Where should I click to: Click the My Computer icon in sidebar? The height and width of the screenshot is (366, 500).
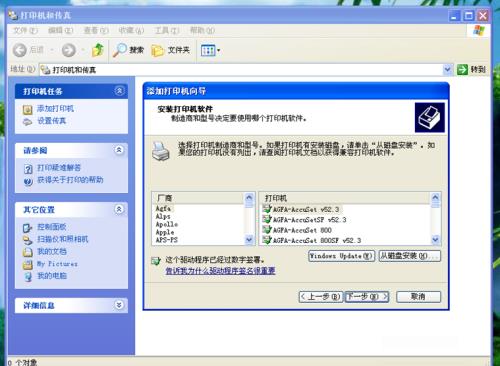pyautogui.click(x=28, y=277)
